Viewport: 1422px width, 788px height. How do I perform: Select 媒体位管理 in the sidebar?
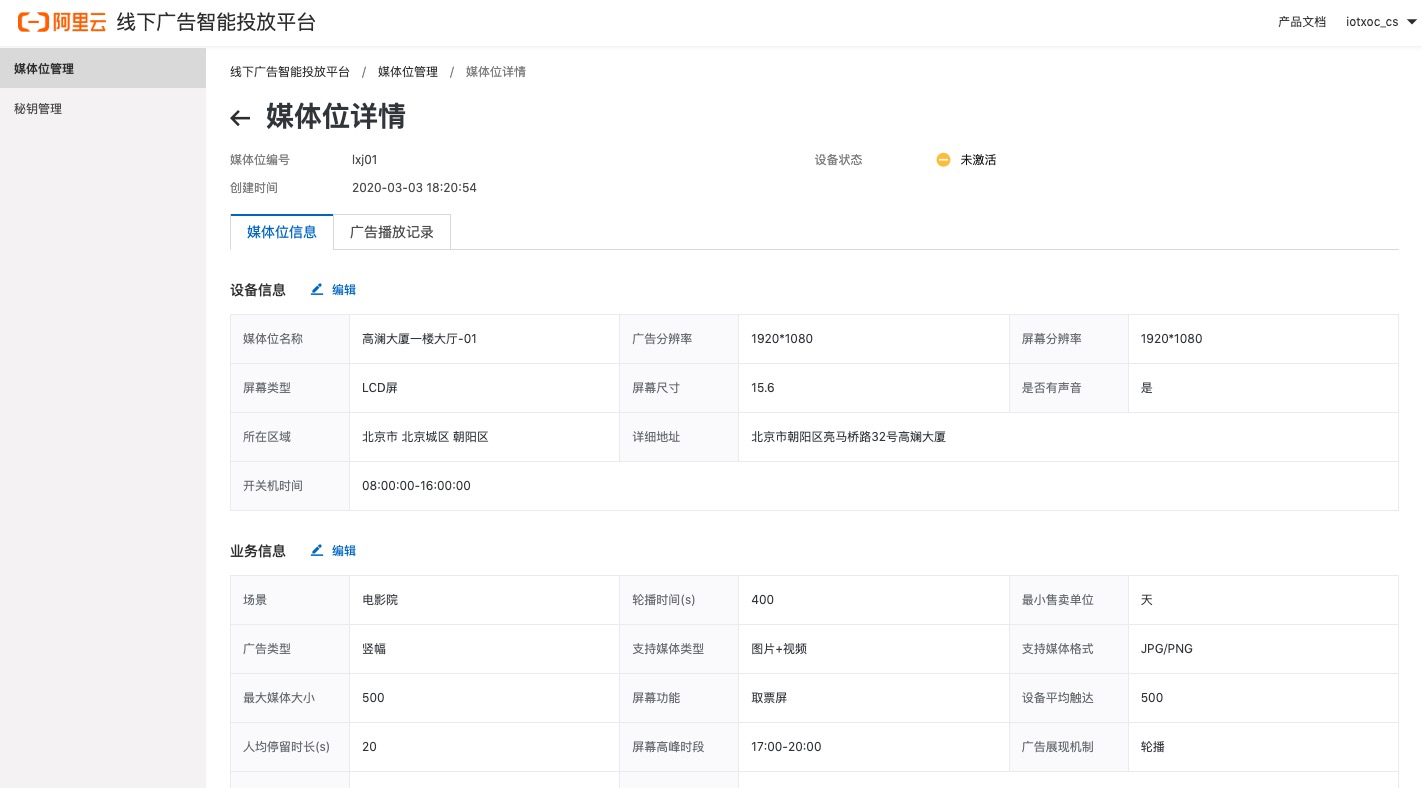pos(103,69)
